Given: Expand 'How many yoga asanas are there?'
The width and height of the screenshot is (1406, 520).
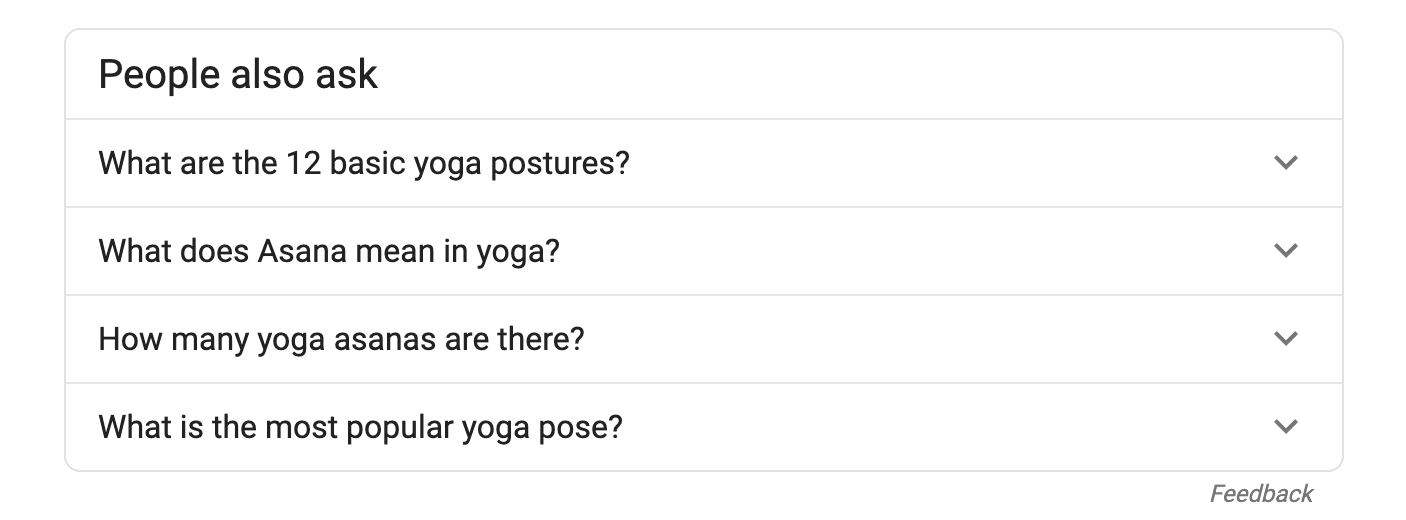Looking at the screenshot, I should click(x=703, y=339).
